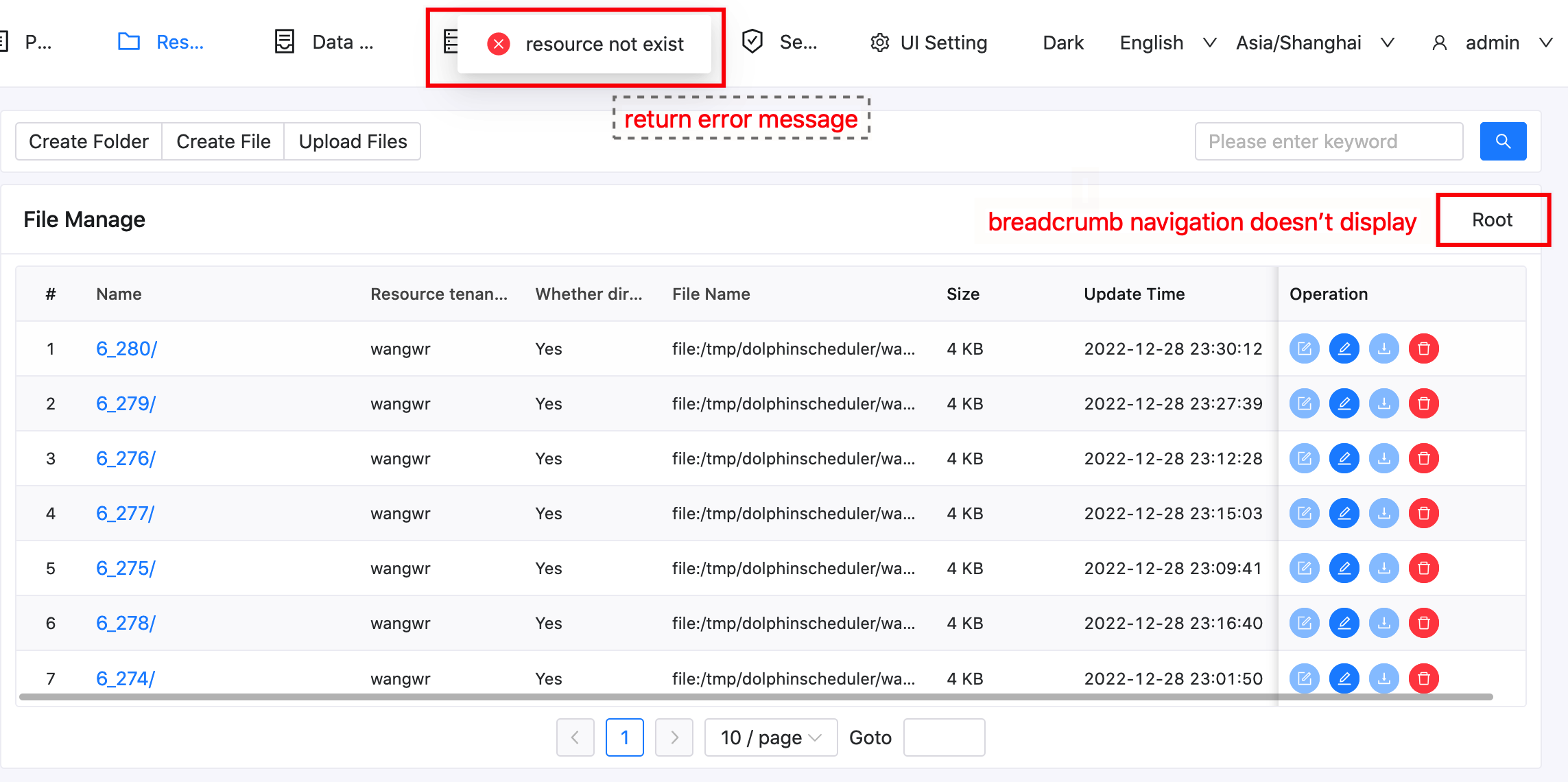
Task: Click the Upload Files button
Action: (x=353, y=141)
